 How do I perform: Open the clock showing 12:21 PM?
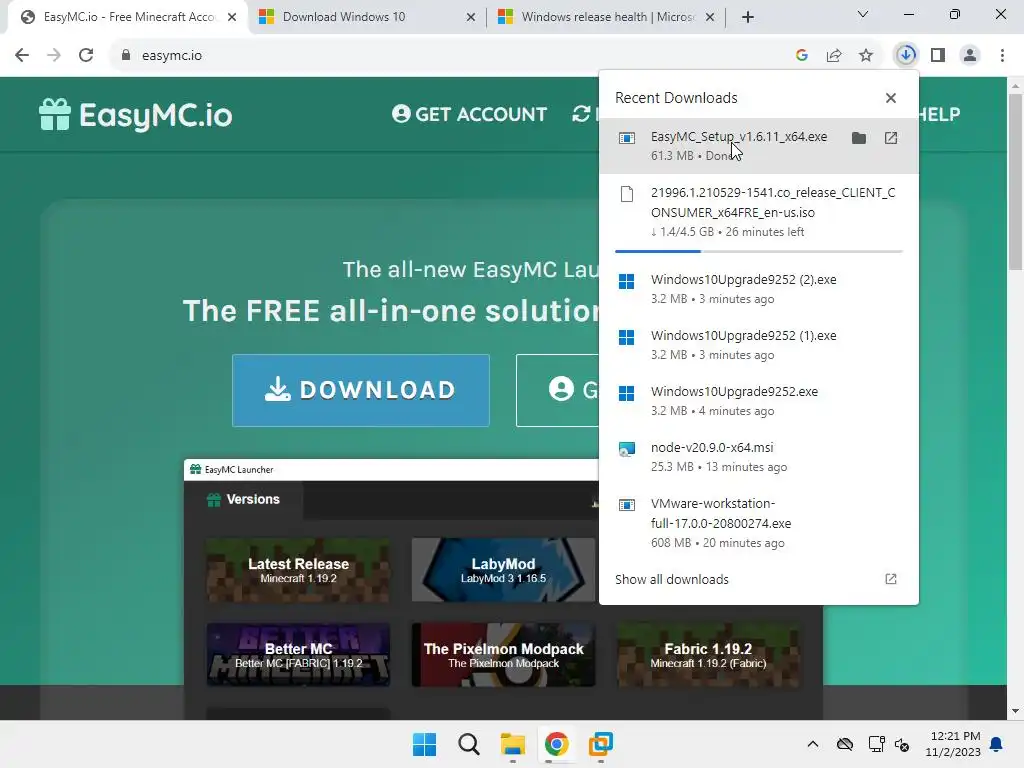[953, 744]
